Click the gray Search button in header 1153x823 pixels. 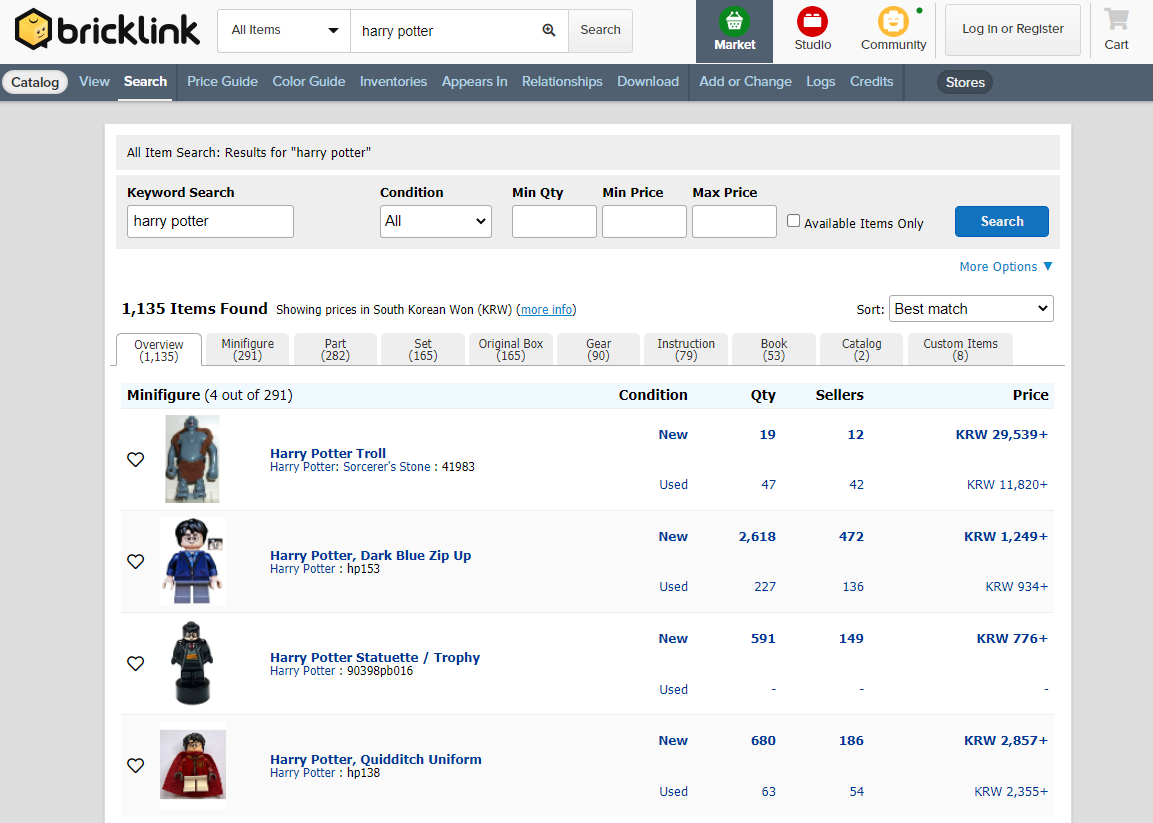click(600, 31)
